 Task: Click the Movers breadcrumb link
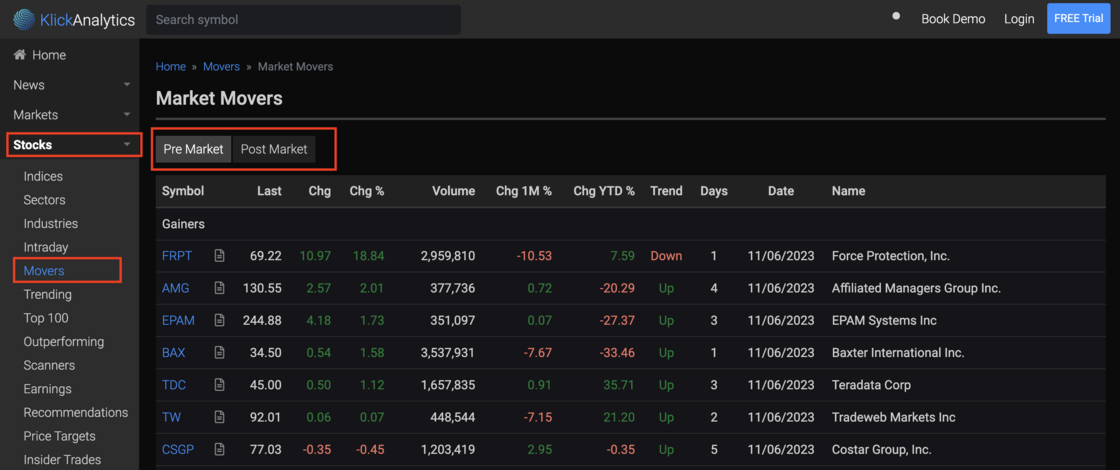point(221,66)
